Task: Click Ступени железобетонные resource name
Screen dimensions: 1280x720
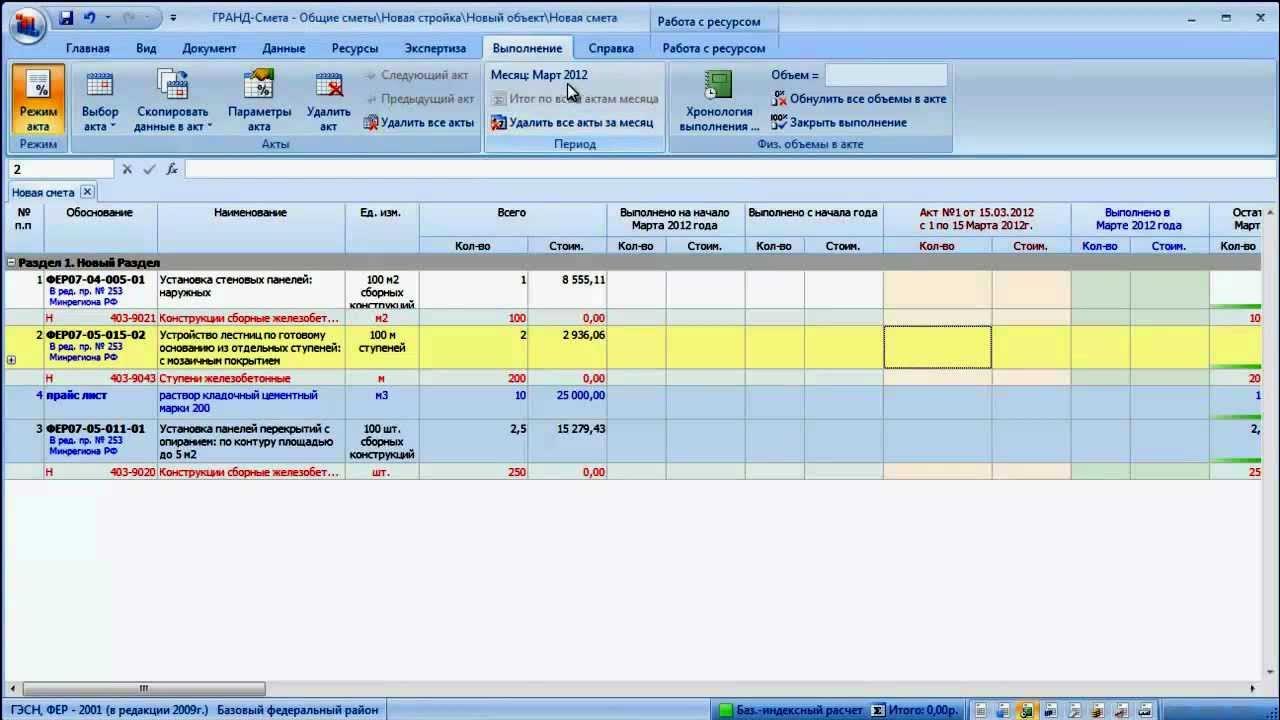Action: (x=225, y=378)
